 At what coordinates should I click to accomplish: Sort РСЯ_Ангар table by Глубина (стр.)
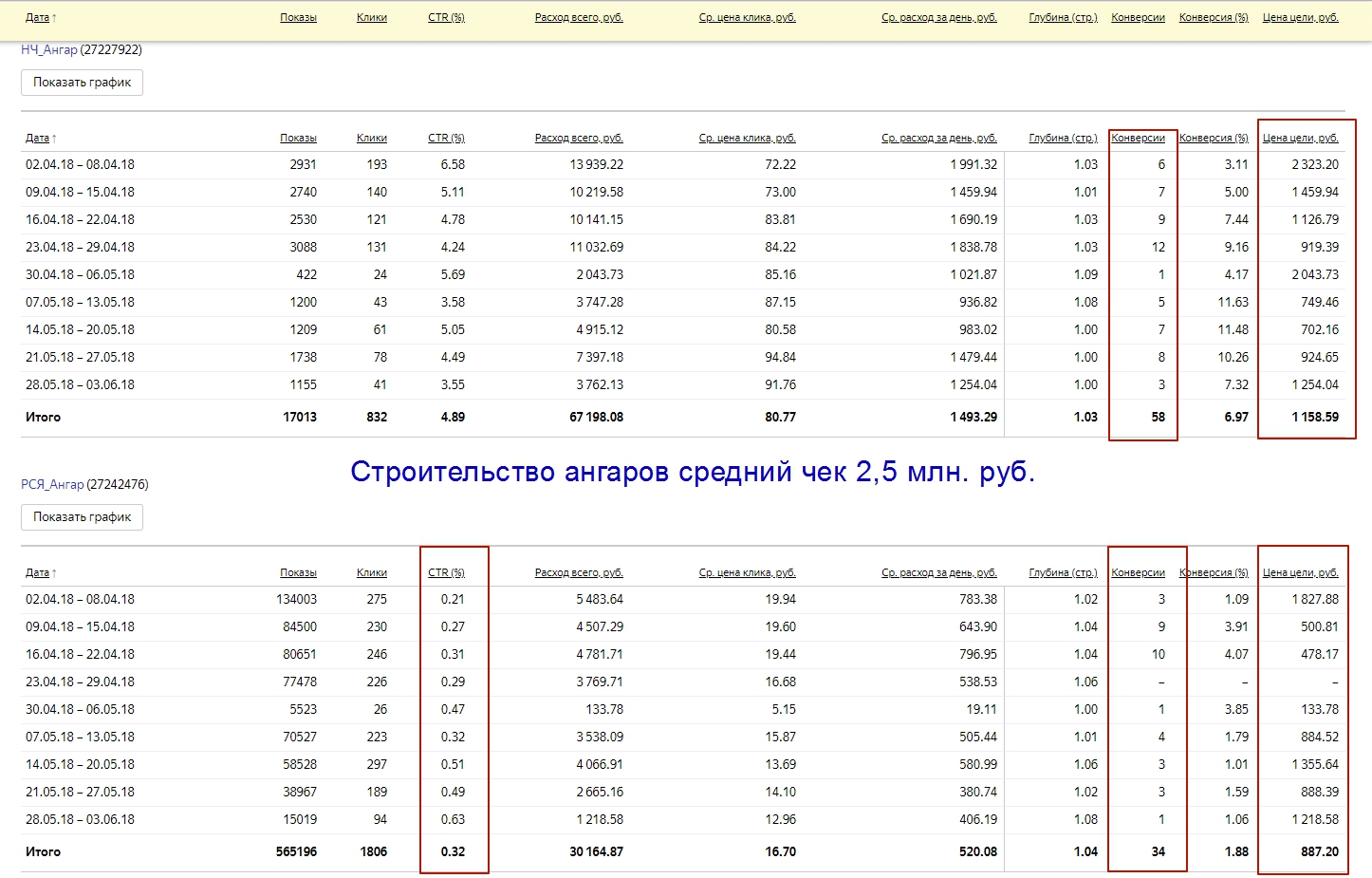coord(1063,572)
